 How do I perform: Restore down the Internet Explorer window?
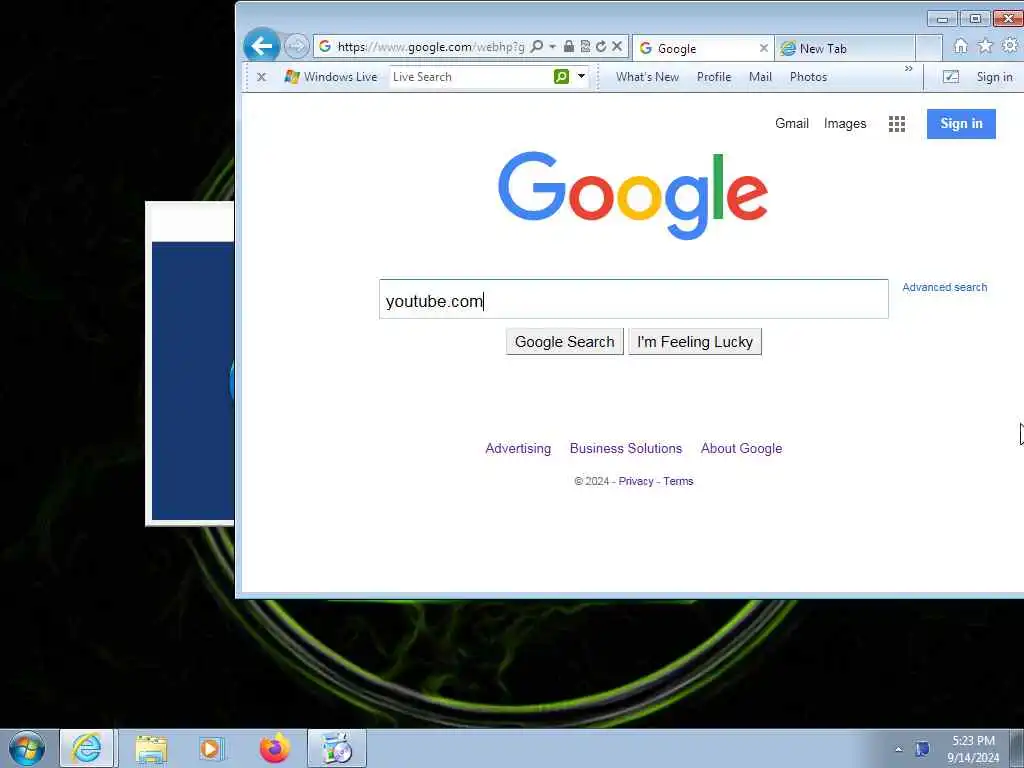click(975, 19)
